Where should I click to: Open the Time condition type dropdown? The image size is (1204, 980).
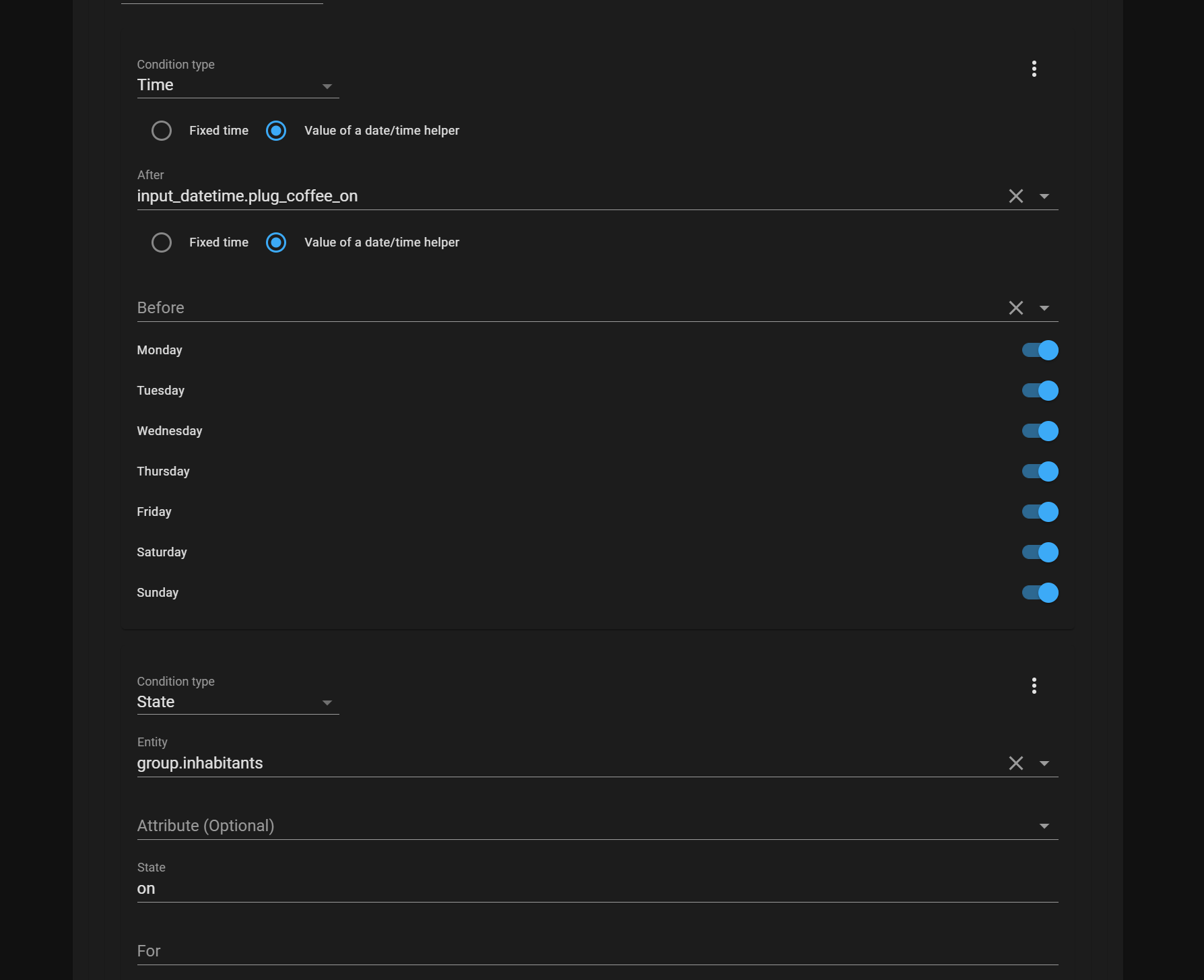coord(238,85)
